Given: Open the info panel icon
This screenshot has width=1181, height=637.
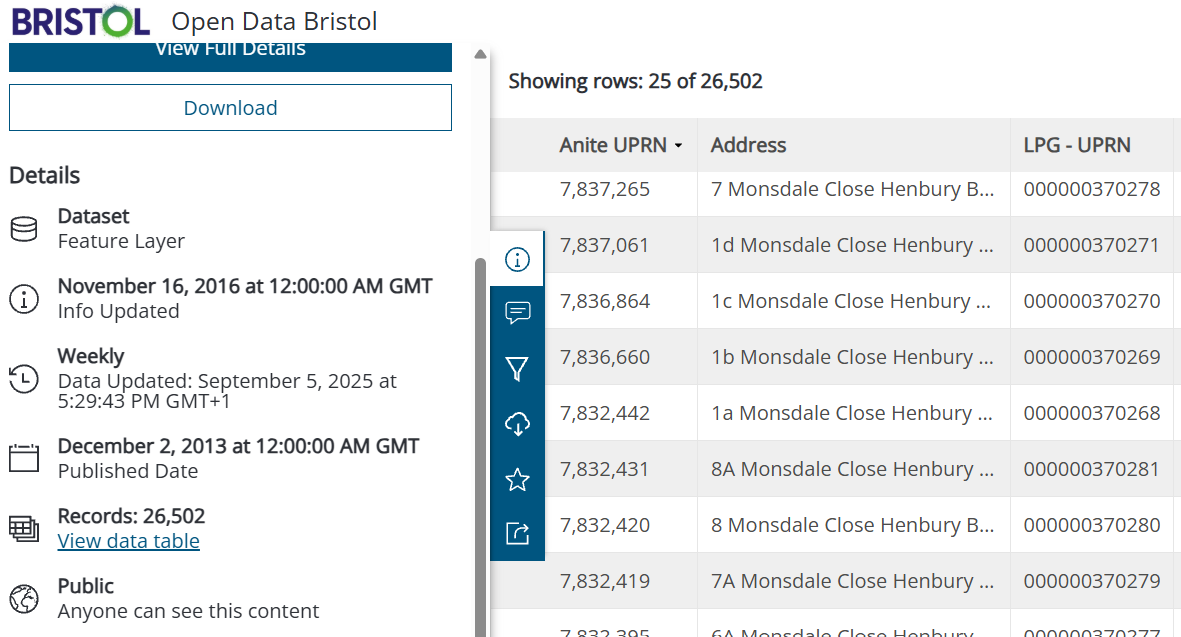Looking at the screenshot, I should [x=517, y=260].
